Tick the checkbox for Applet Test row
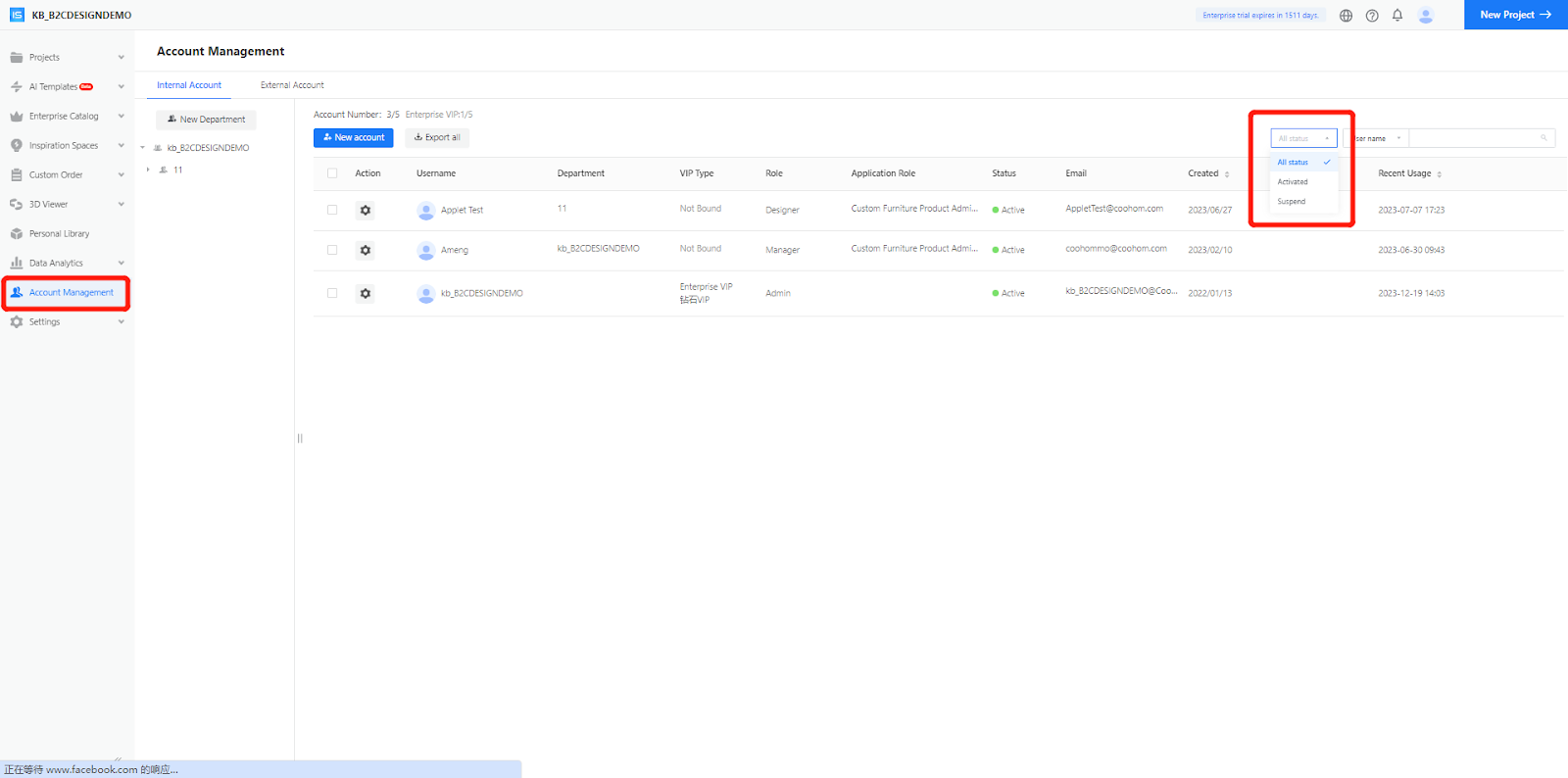1568x778 pixels. (x=332, y=210)
